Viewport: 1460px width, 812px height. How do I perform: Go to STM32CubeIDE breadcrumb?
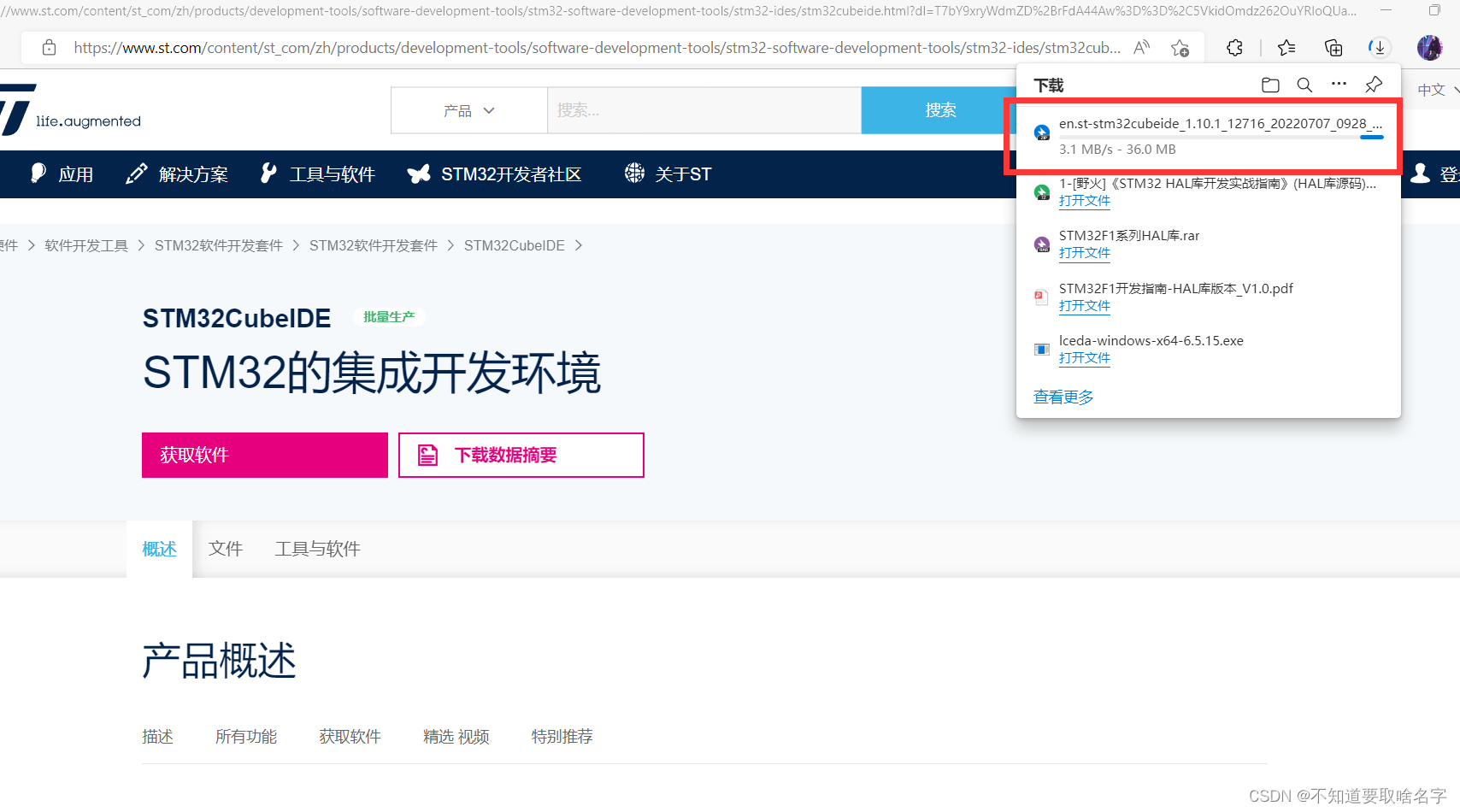515,245
